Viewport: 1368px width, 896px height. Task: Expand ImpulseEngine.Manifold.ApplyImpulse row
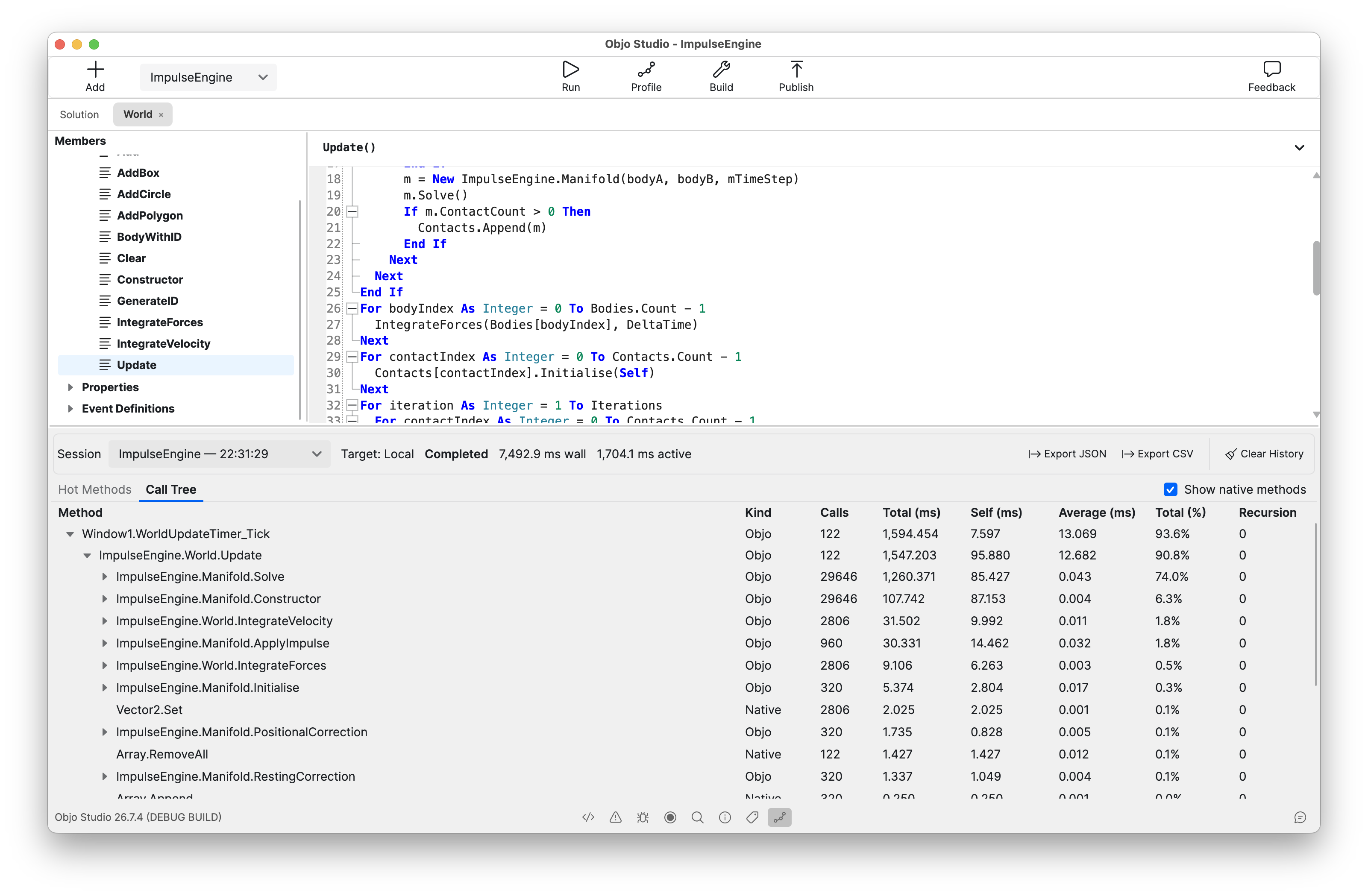pos(105,643)
